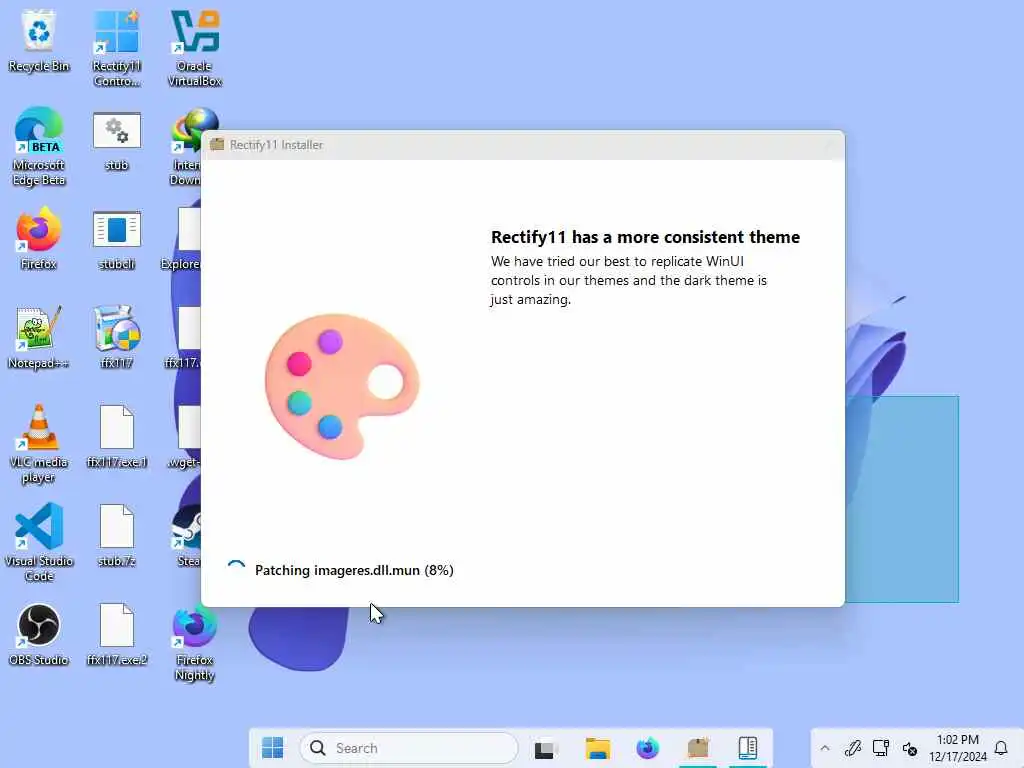Open File Explorer from the taskbar
The height and width of the screenshot is (768, 1024).
[x=597, y=748]
